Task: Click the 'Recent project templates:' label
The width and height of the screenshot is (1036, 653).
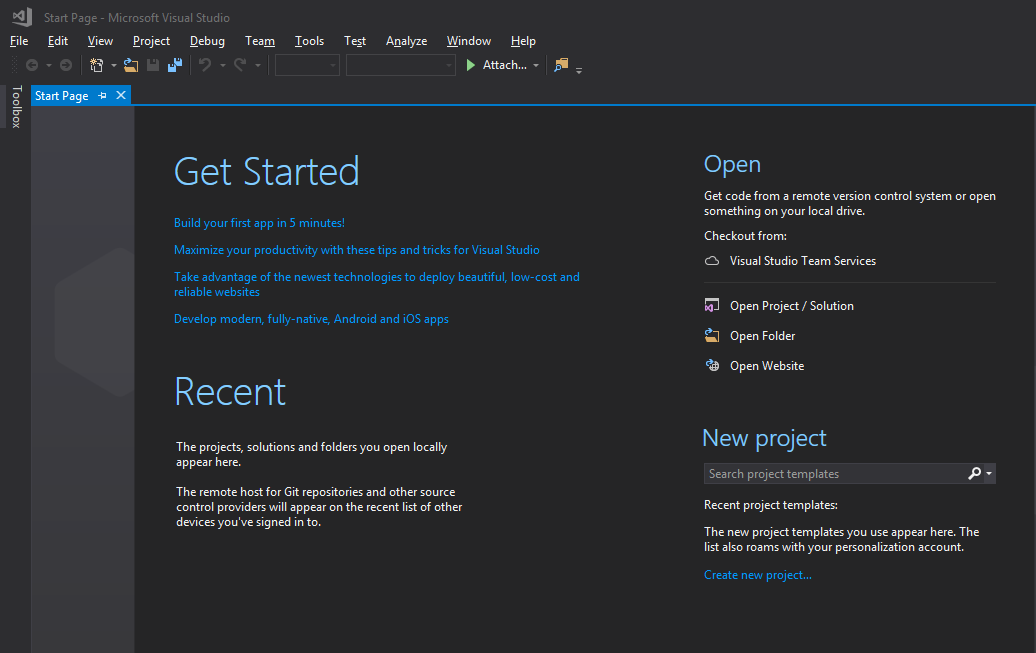Action: [x=770, y=505]
